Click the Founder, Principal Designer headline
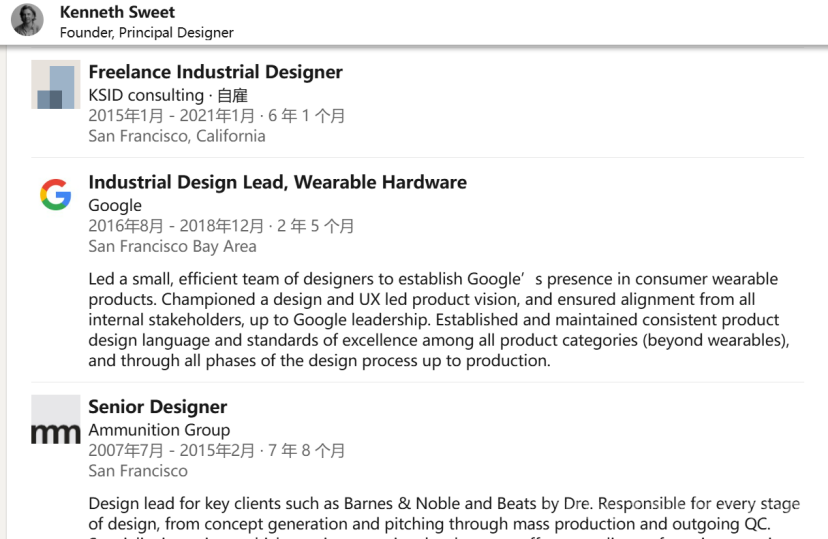 point(146,33)
